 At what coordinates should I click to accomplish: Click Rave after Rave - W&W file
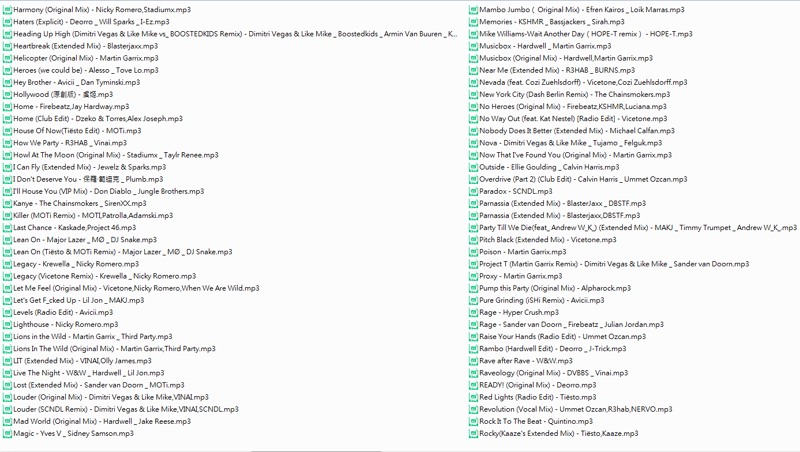pos(526,360)
